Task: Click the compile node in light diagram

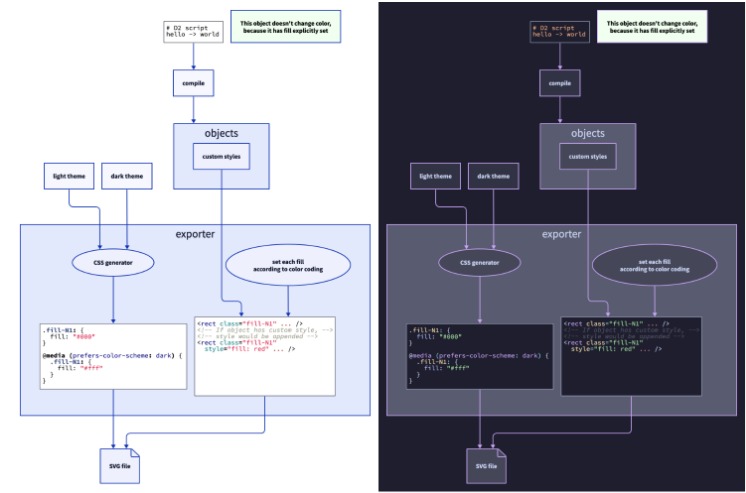Action: [193, 83]
